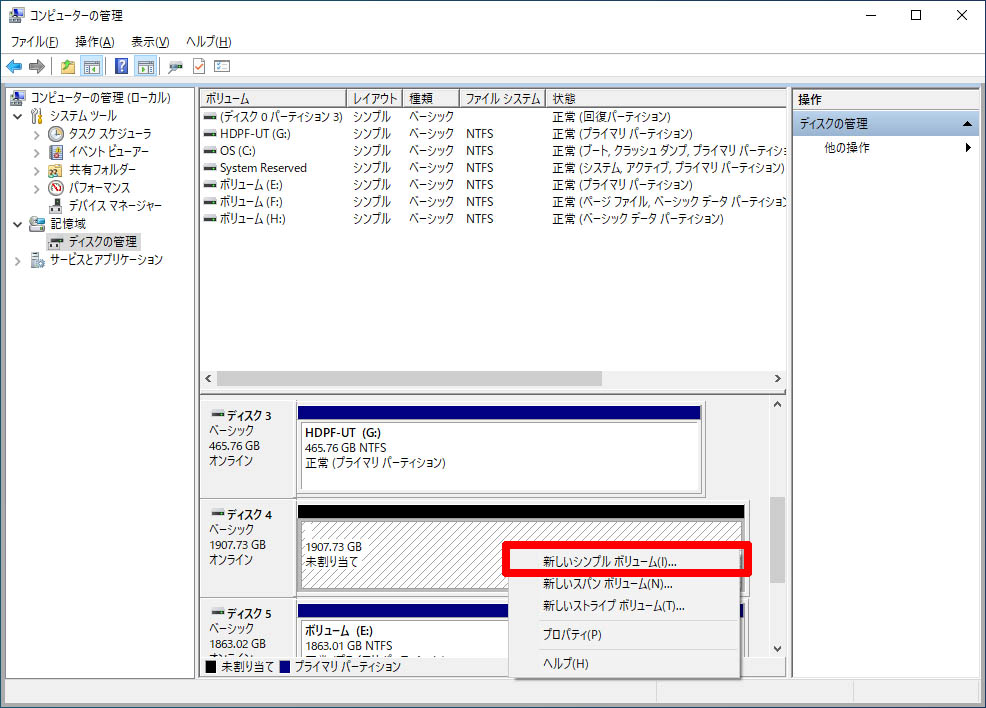Open パフォーマンス in the tree
The width and height of the screenshot is (986, 708).
coord(99,187)
